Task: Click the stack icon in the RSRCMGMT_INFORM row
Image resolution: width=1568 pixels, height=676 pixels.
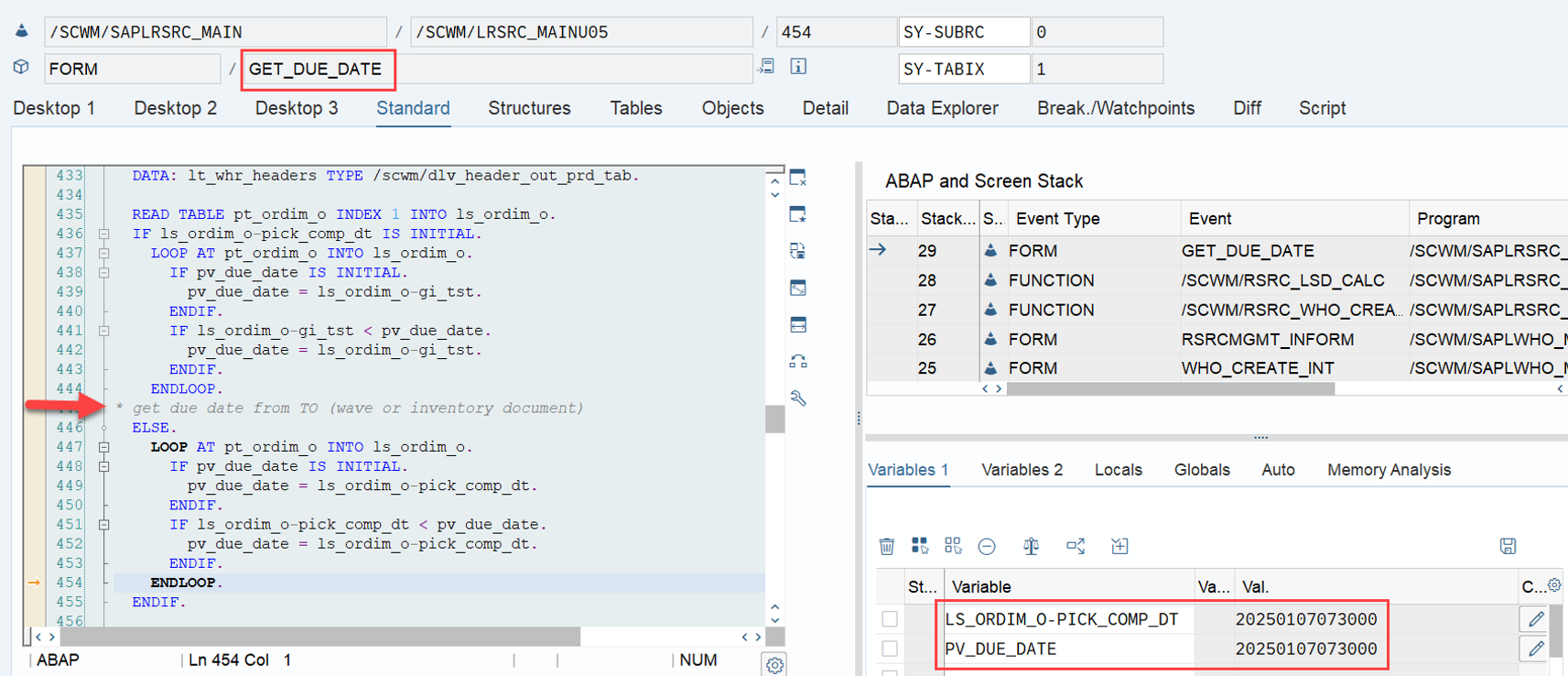Action: pyautogui.click(x=990, y=339)
